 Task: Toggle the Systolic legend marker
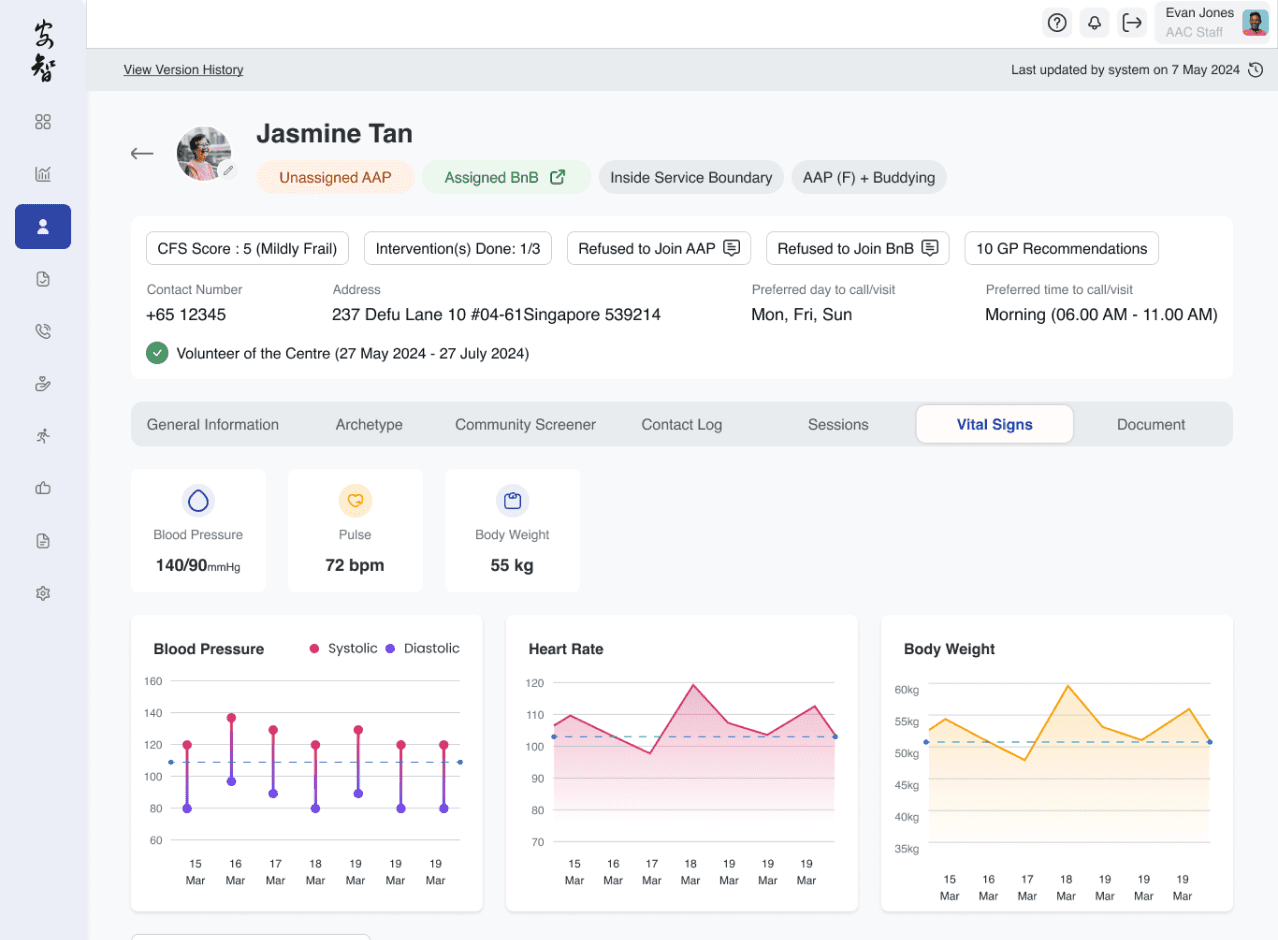[x=314, y=649]
